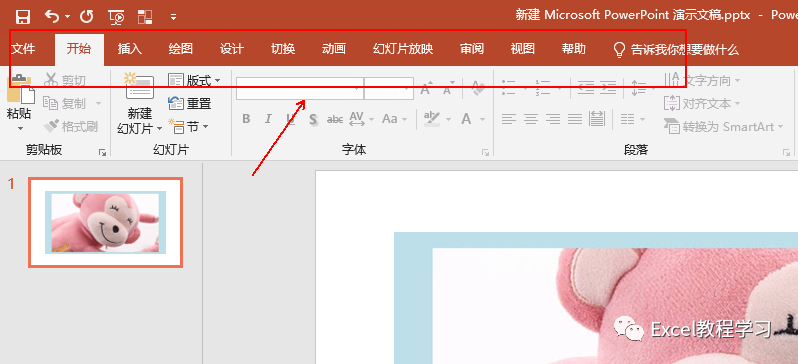798x364 pixels.
Task: Toggle justify text alignment
Action: pos(575,119)
